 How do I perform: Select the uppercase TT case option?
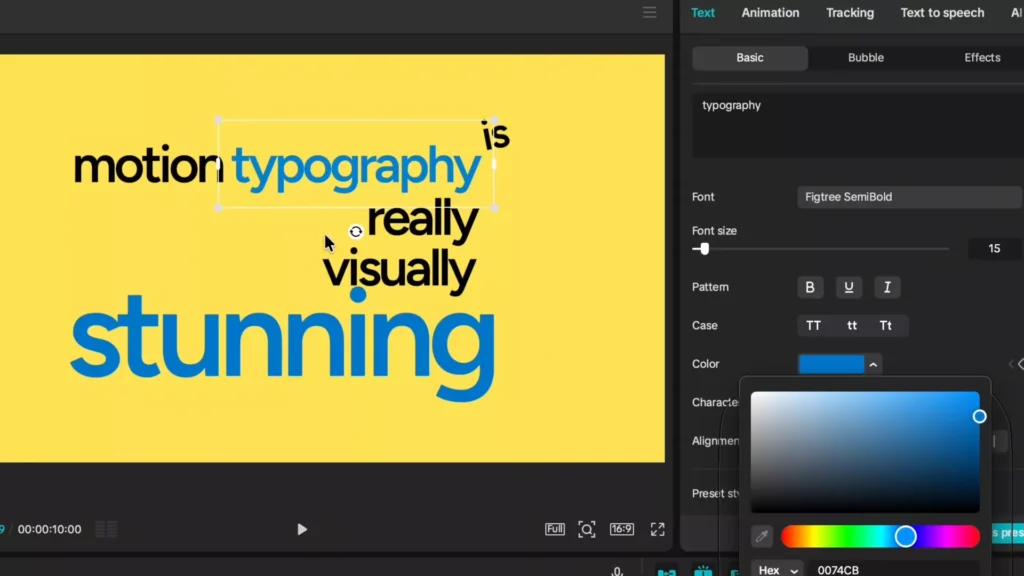click(x=813, y=325)
